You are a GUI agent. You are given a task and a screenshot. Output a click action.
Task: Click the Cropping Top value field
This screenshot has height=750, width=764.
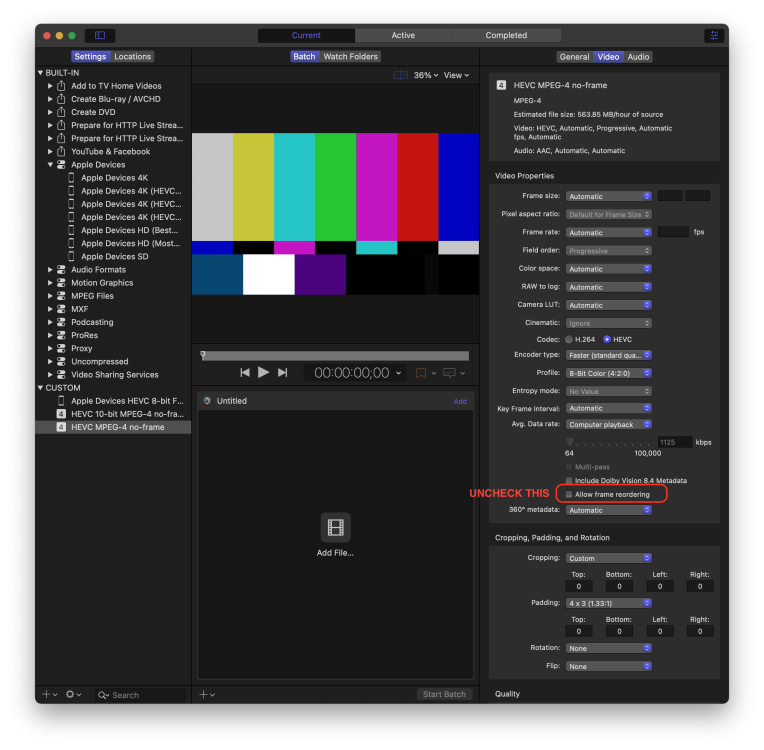[578, 586]
